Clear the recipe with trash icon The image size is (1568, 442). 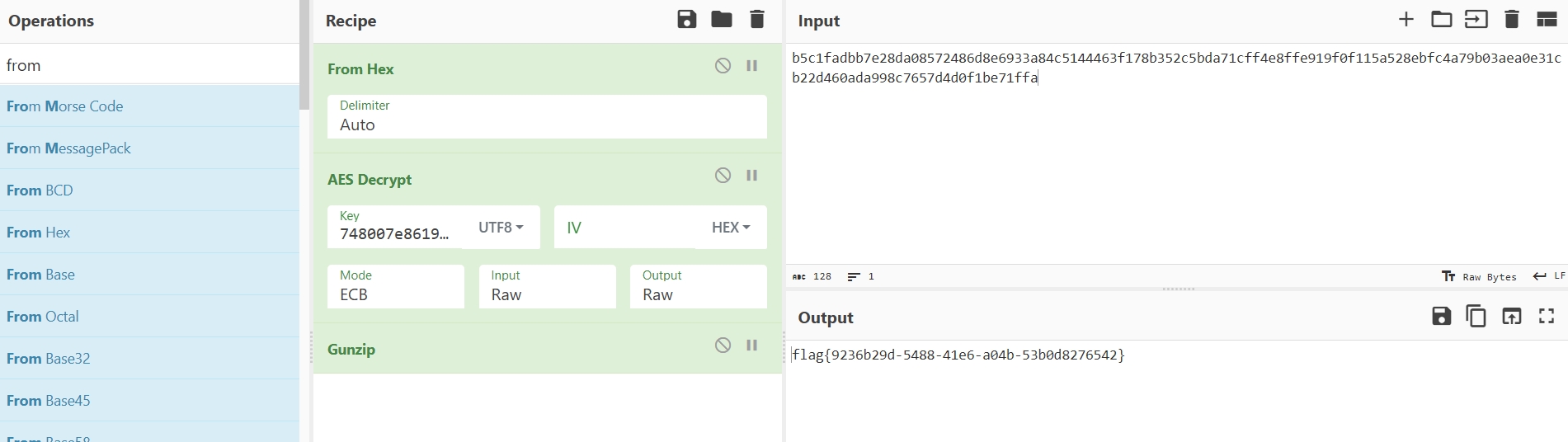(757, 20)
